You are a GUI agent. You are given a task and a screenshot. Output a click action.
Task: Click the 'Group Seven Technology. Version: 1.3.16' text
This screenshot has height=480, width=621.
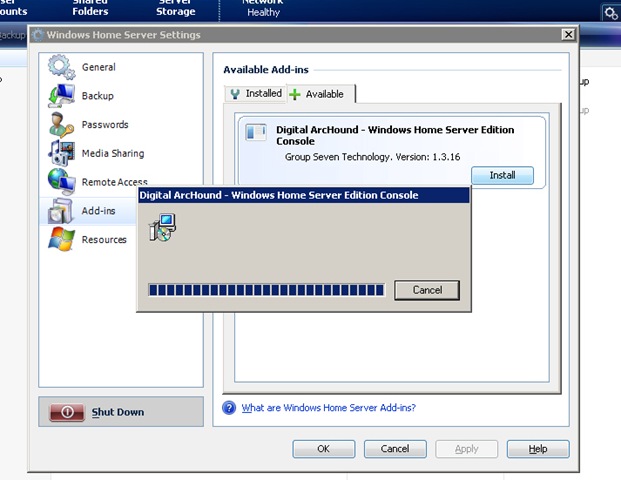(x=372, y=157)
